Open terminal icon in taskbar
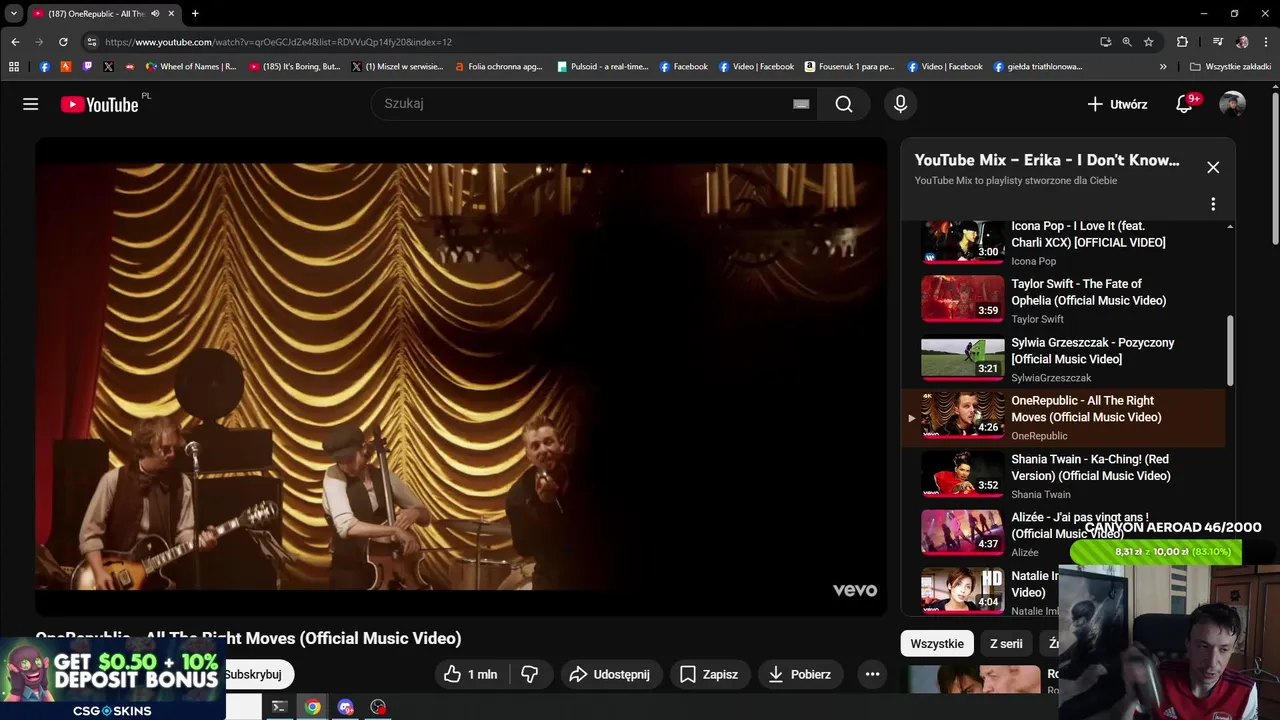The image size is (1280, 720). [x=279, y=707]
